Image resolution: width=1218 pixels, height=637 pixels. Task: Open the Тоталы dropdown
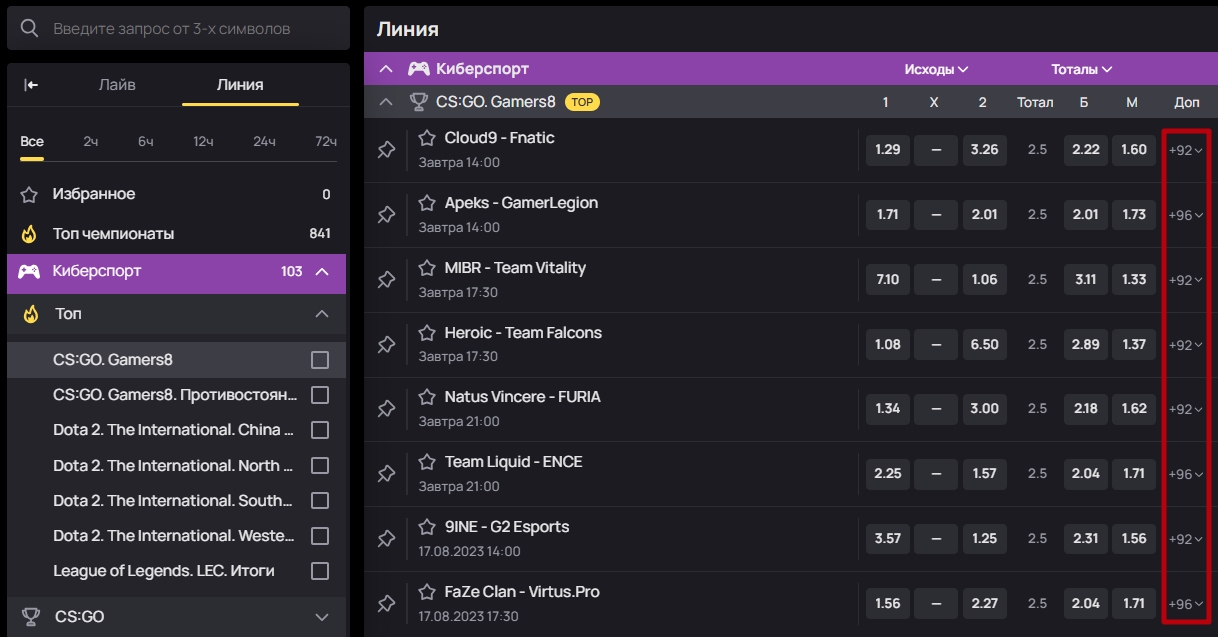[x=1082, y=70]
